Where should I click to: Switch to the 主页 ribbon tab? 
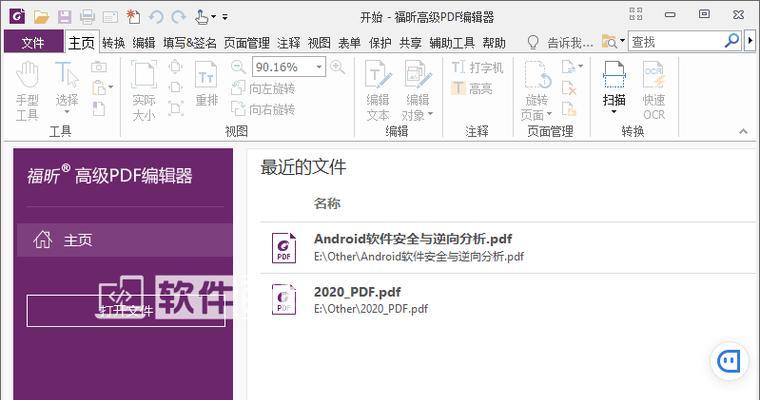81,43
